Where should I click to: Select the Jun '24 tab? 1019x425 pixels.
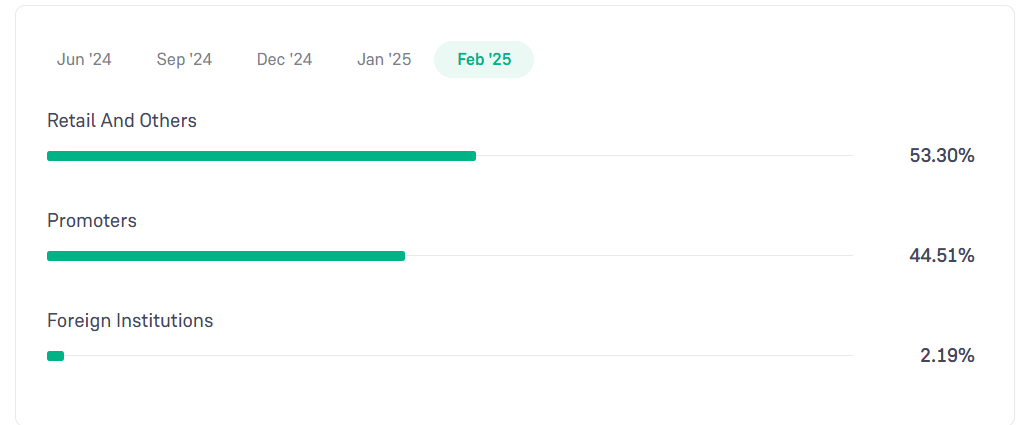click(x=84, y=60)
